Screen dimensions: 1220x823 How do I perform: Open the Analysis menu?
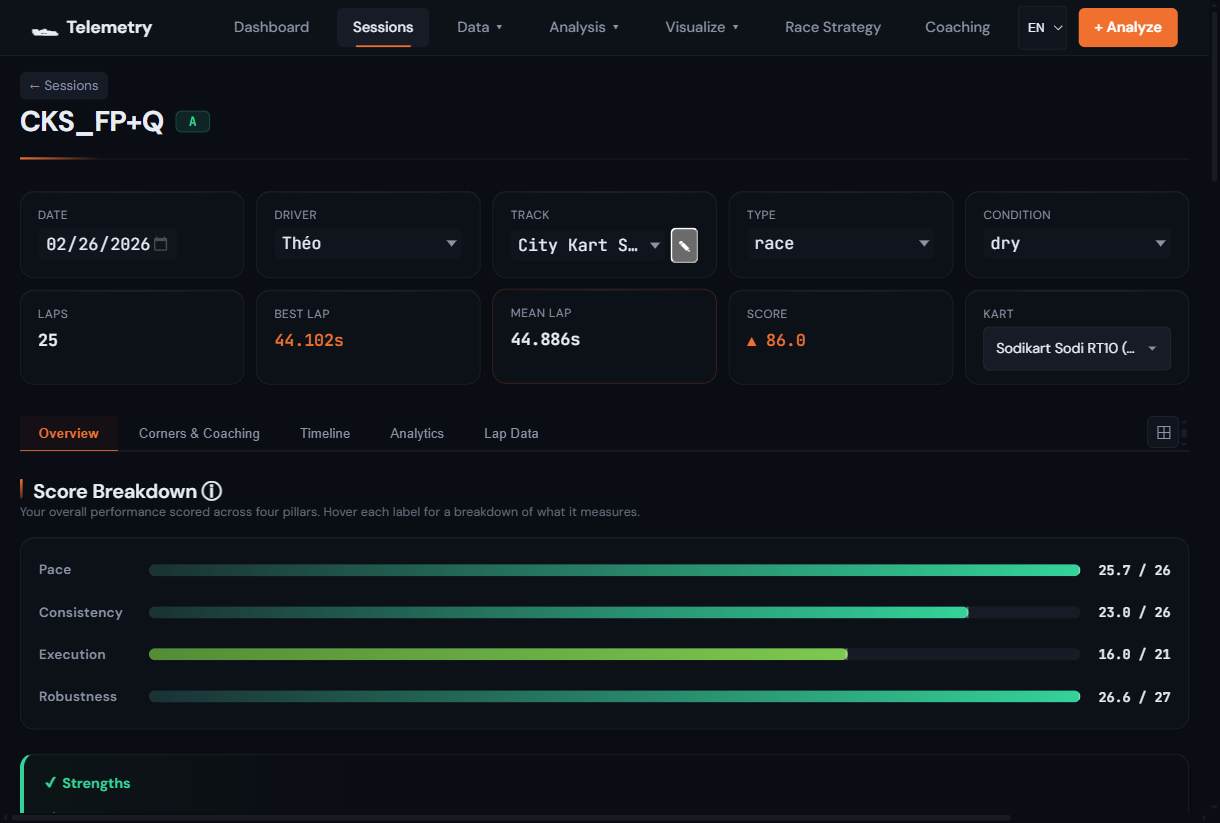(584, 27)
